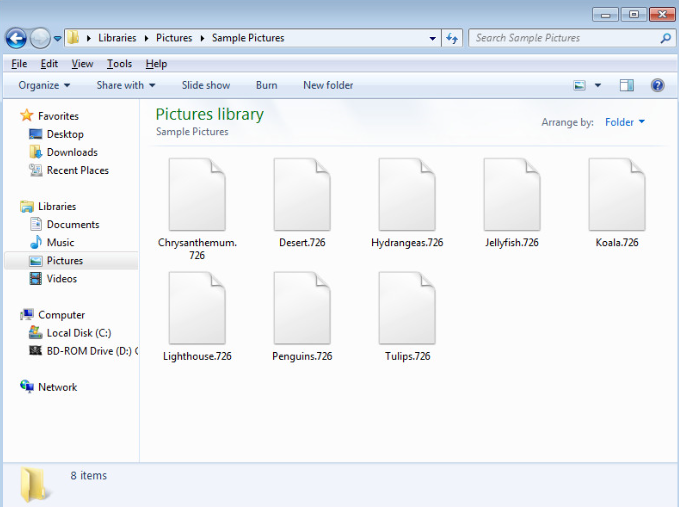Open the Tools menu
Viewport: 679px width, 507px height.
click(x=119, y=64)
